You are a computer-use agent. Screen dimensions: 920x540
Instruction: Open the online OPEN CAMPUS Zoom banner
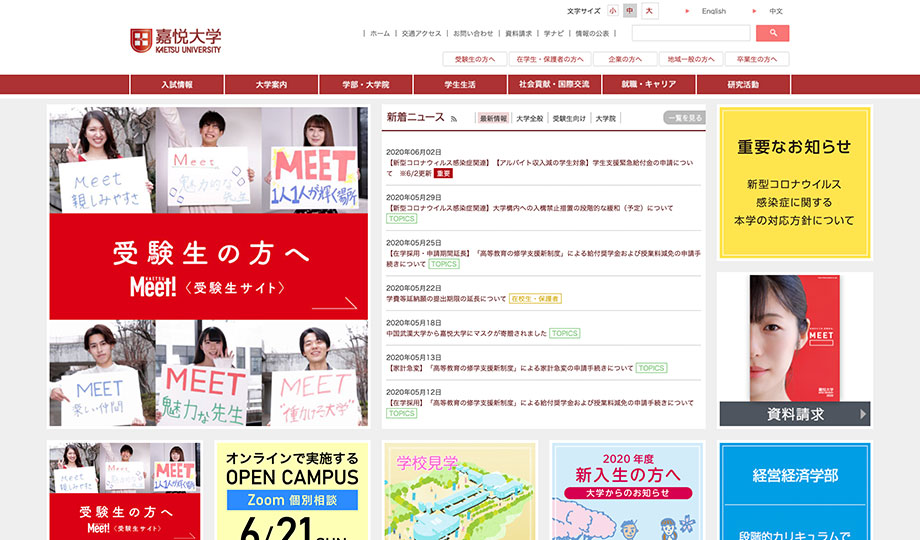coord(292,491)
